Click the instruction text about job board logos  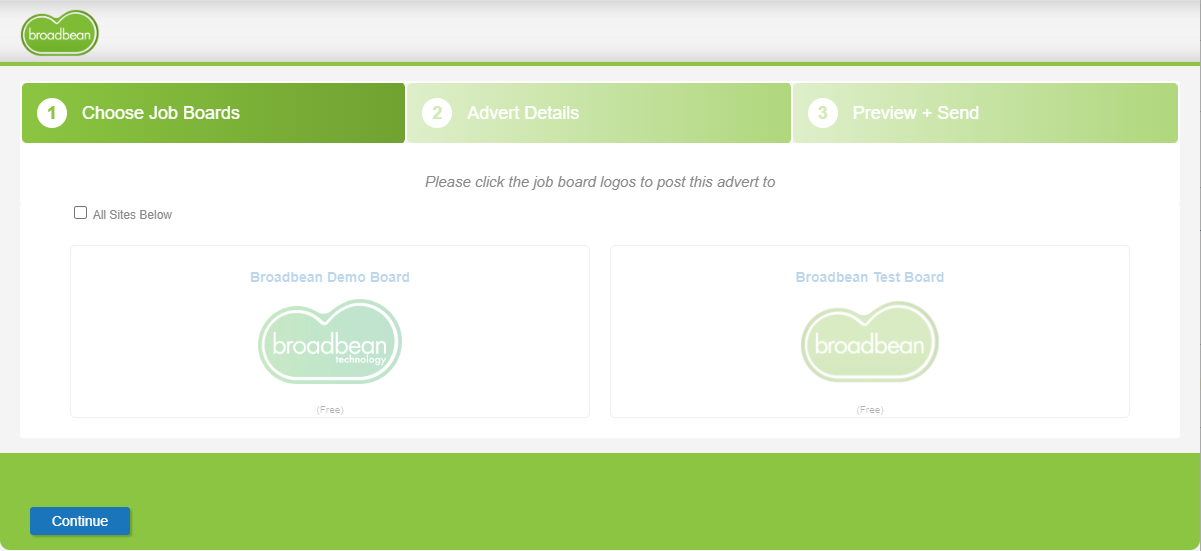[600, 182]
